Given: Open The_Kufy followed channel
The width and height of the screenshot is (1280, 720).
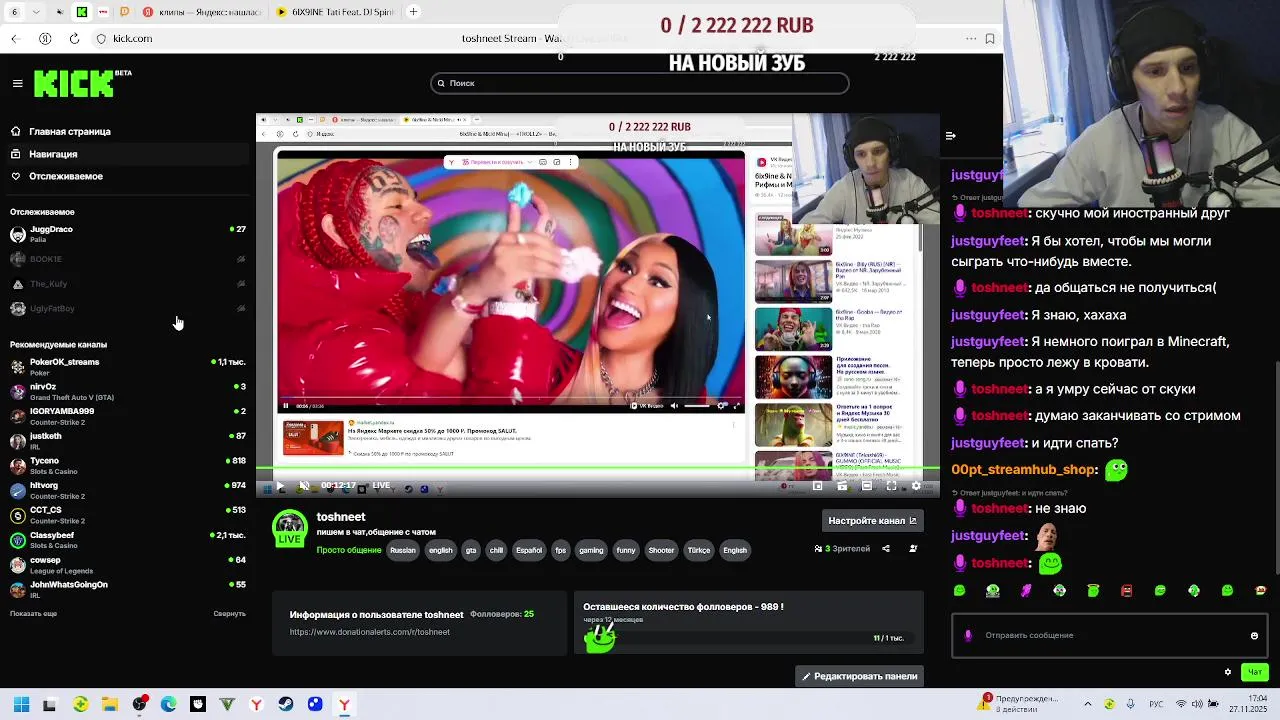Looking at the screenshot, I should click(x=127, y=284).
